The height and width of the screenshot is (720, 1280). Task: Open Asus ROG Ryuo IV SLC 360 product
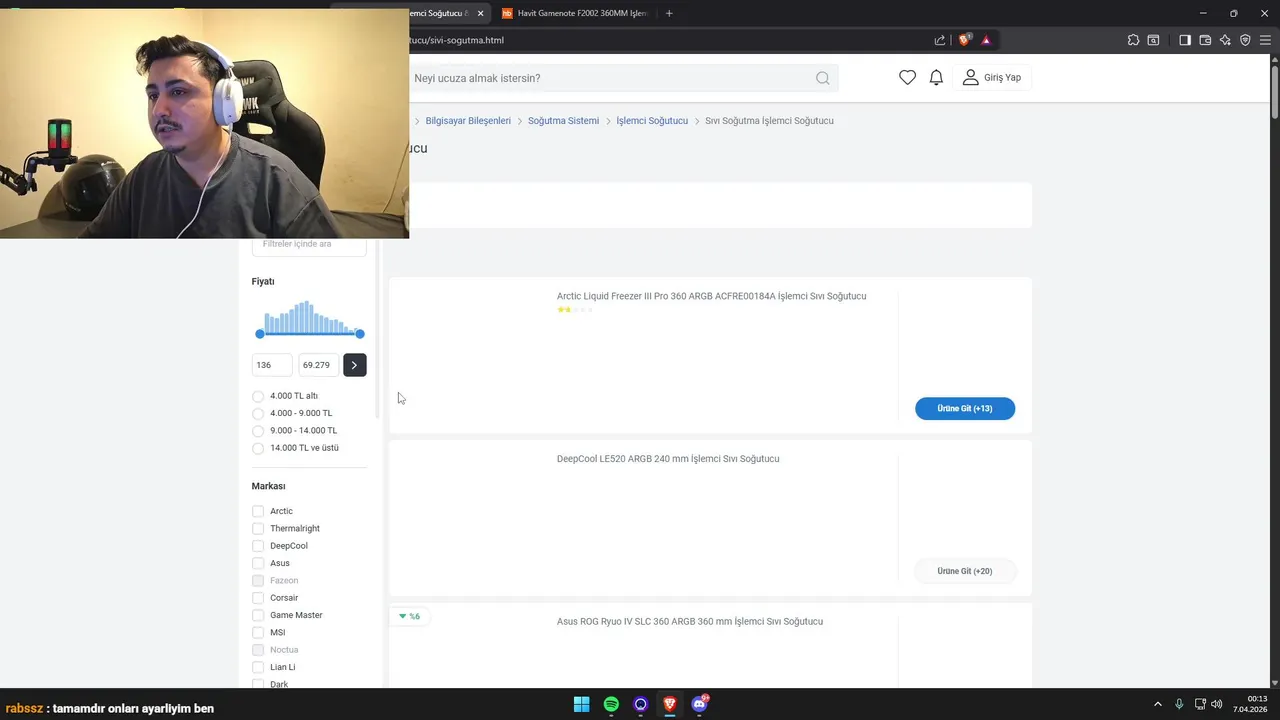[690, 622]
